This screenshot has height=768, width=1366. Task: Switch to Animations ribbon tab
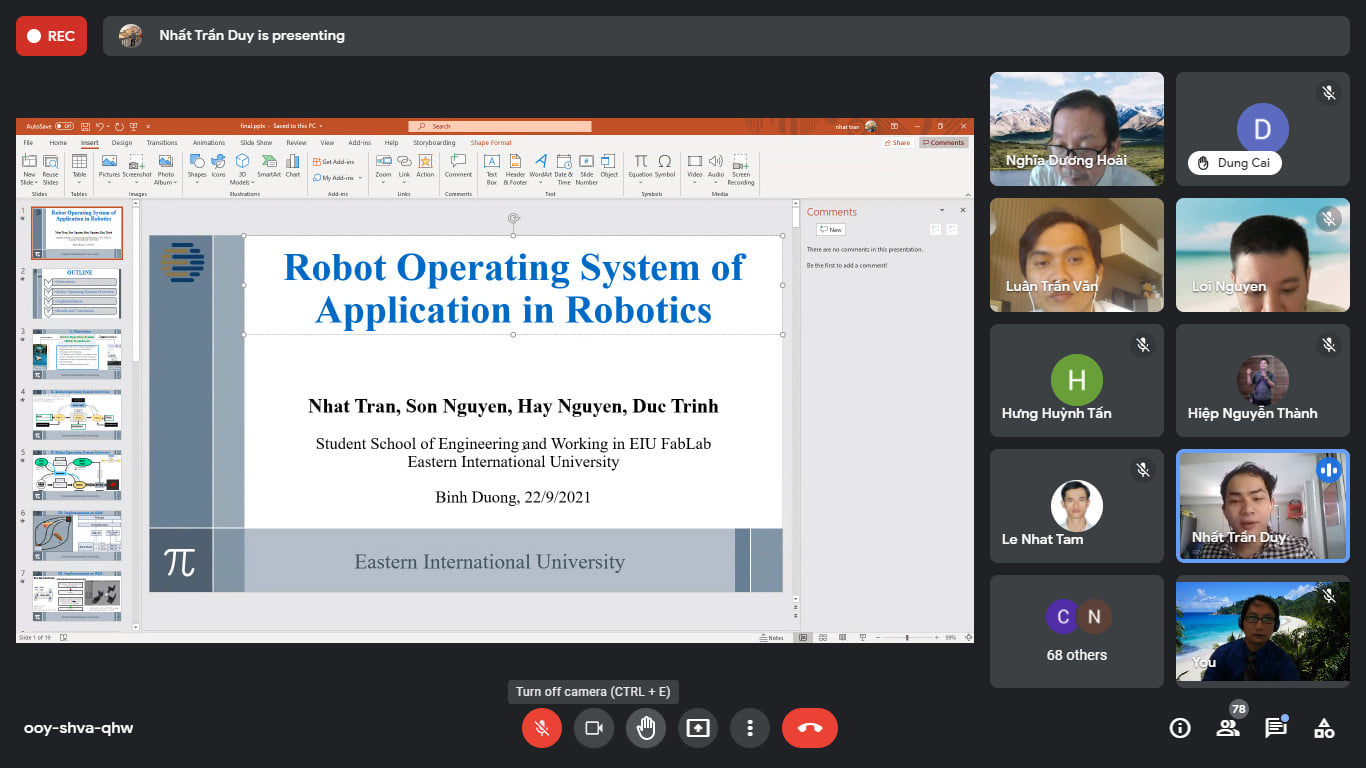coord(209,143)
